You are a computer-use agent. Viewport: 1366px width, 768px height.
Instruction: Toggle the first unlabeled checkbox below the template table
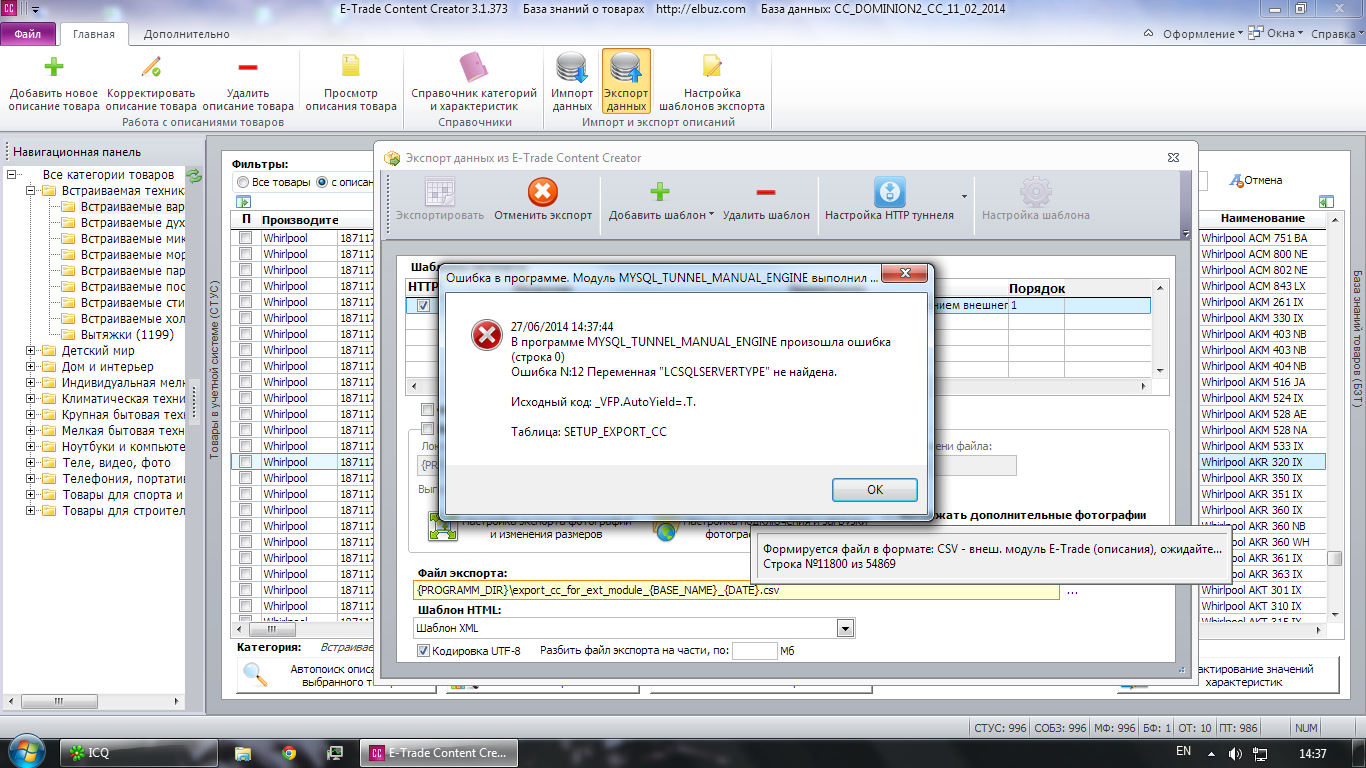(x=428, y=410)
